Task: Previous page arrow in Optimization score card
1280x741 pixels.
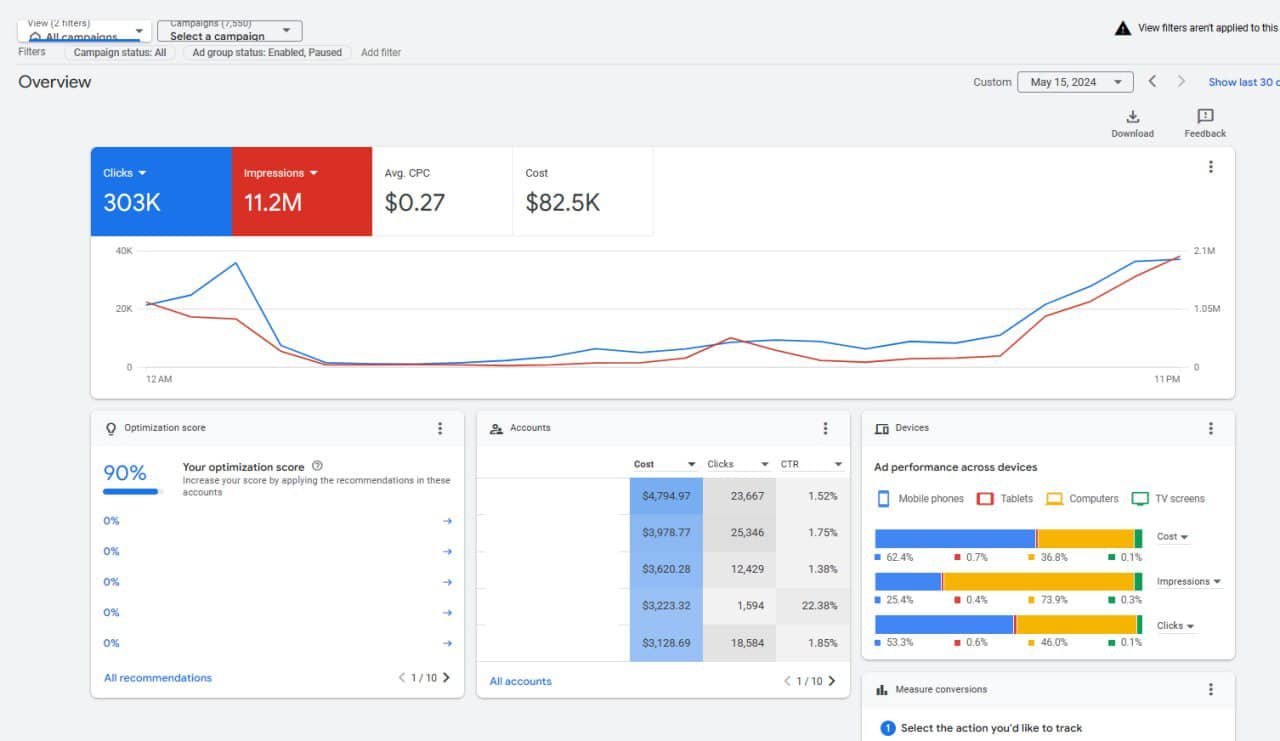Action: tap(402, 677)
